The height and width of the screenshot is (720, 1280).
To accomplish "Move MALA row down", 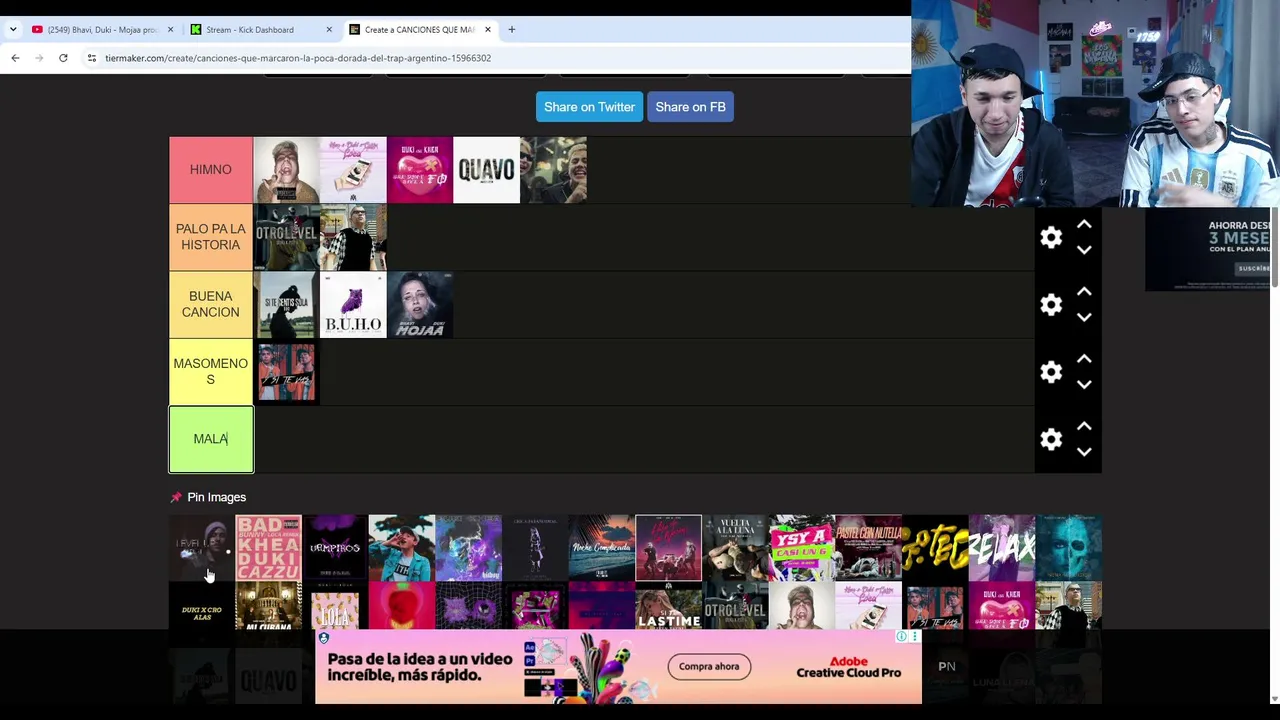I will pyautogui.click(x=1084, y=451).
